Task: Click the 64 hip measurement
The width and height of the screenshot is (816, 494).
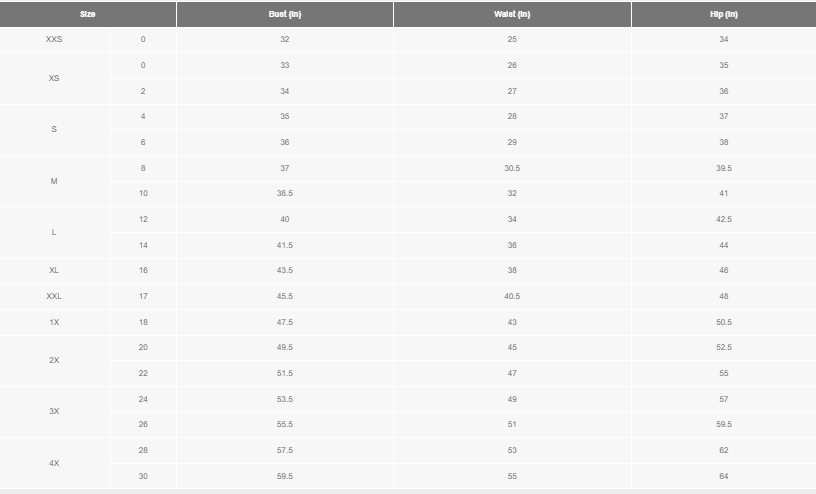Action: [x=723, y=476]
